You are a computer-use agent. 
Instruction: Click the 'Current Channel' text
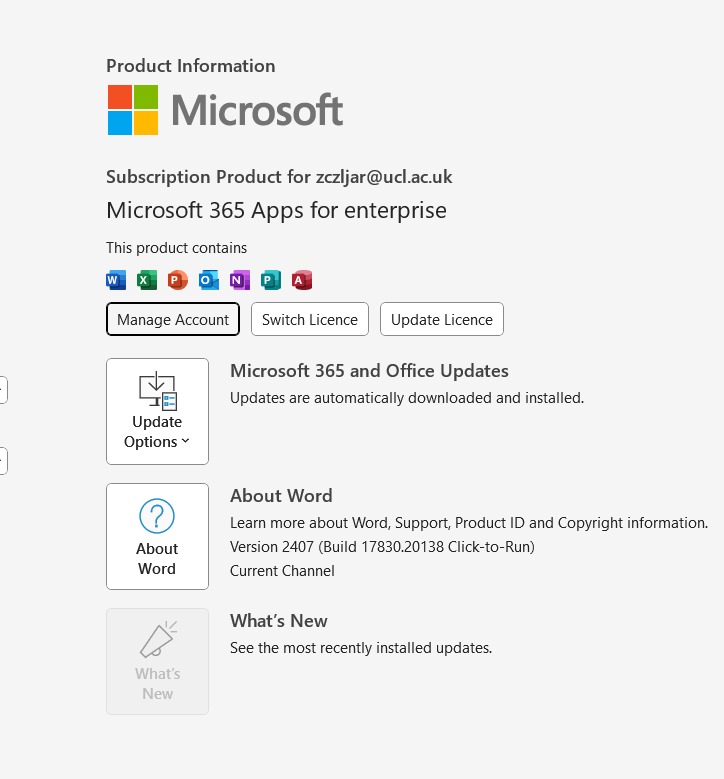282,571
